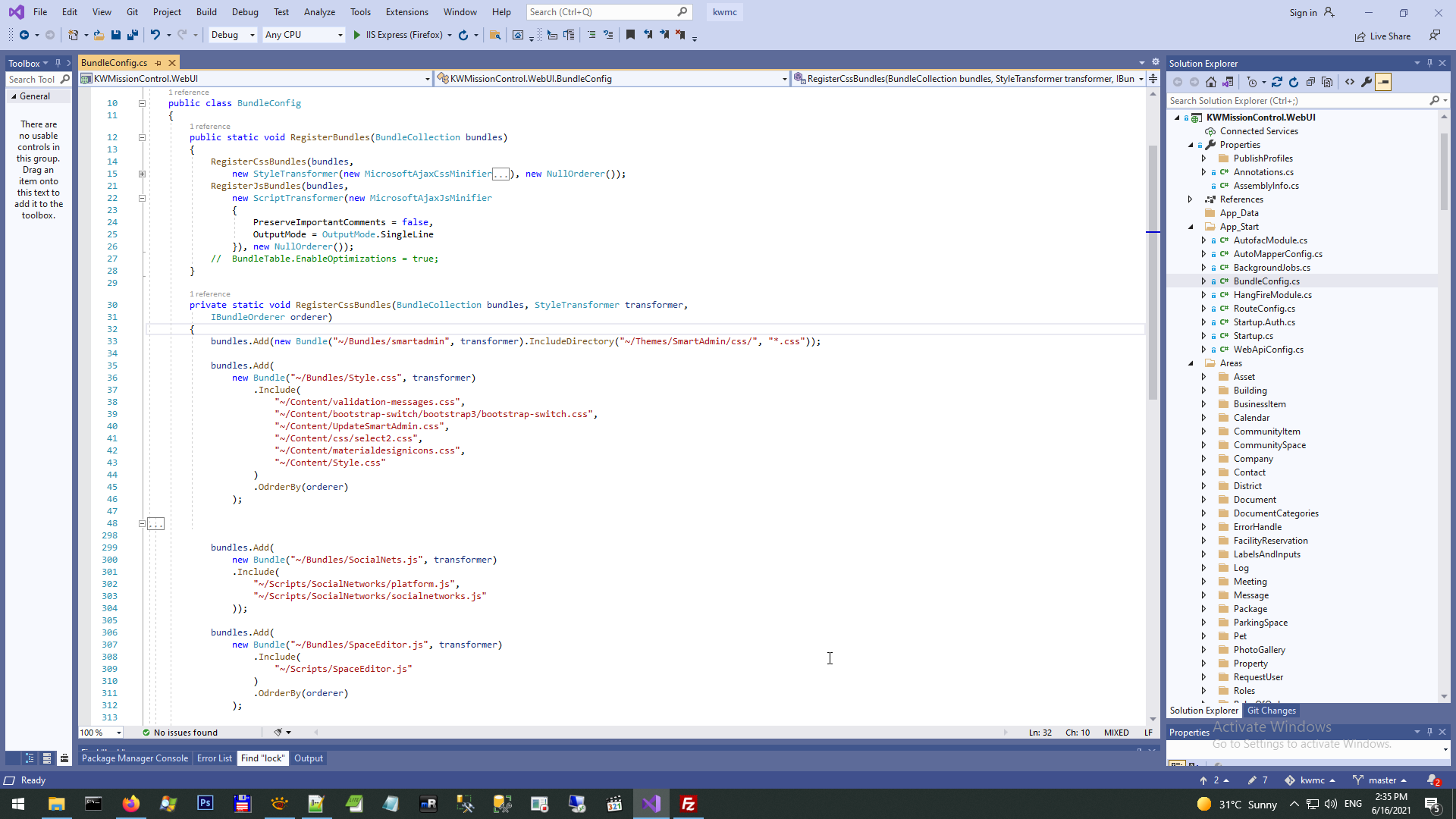1456x819 pixels.
Task: Start IIS Express with green play button
Action: coord(357,35)
